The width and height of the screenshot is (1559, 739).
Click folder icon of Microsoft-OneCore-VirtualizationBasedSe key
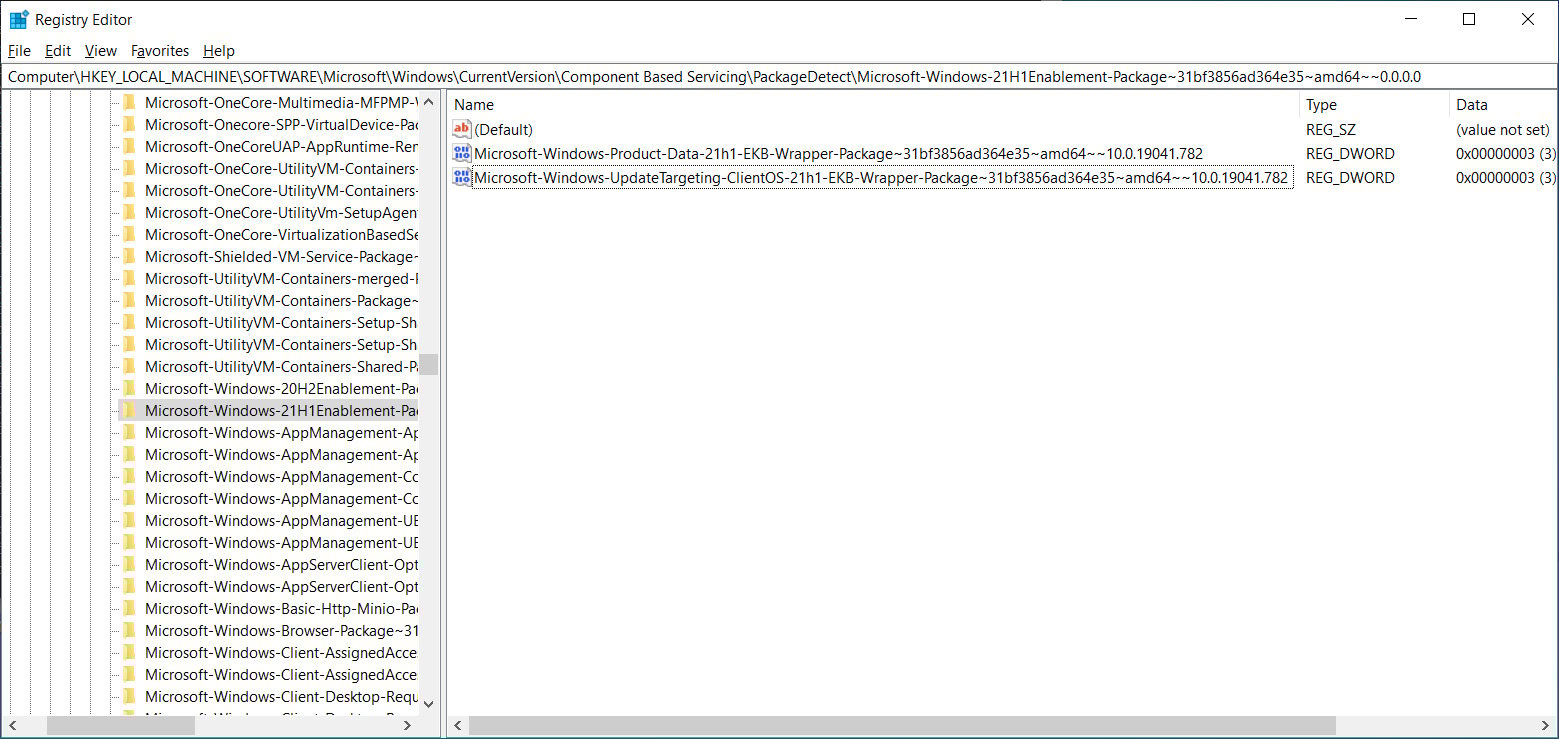pyautogui.click(x=129, y=234)
